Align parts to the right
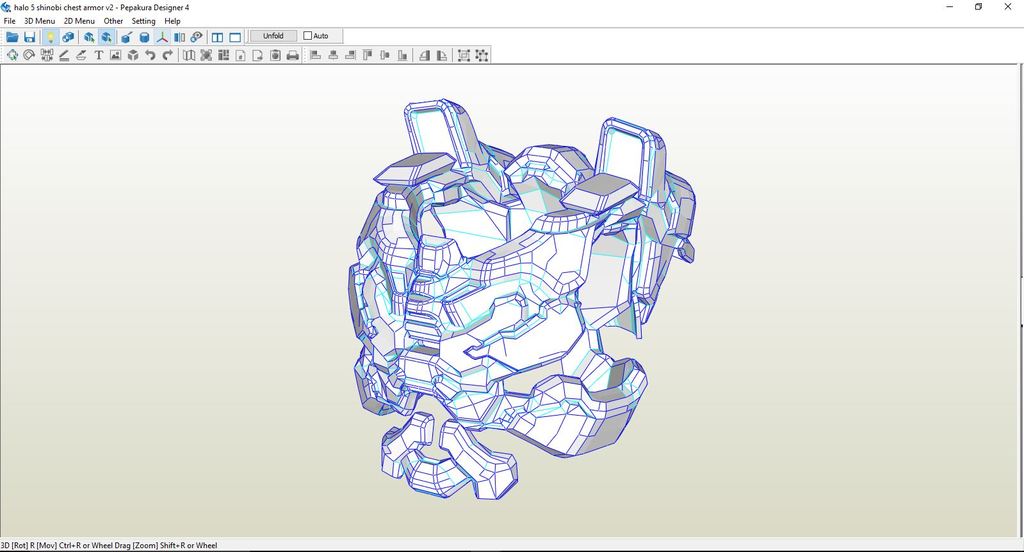The width and height of the screenshot is (1024, 552). click(350, 56)
